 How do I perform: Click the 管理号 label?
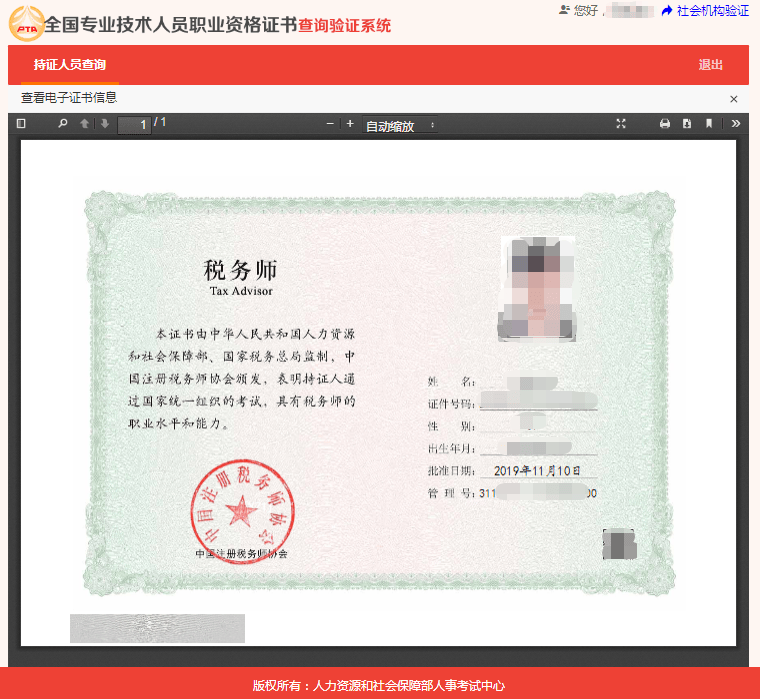451,493
